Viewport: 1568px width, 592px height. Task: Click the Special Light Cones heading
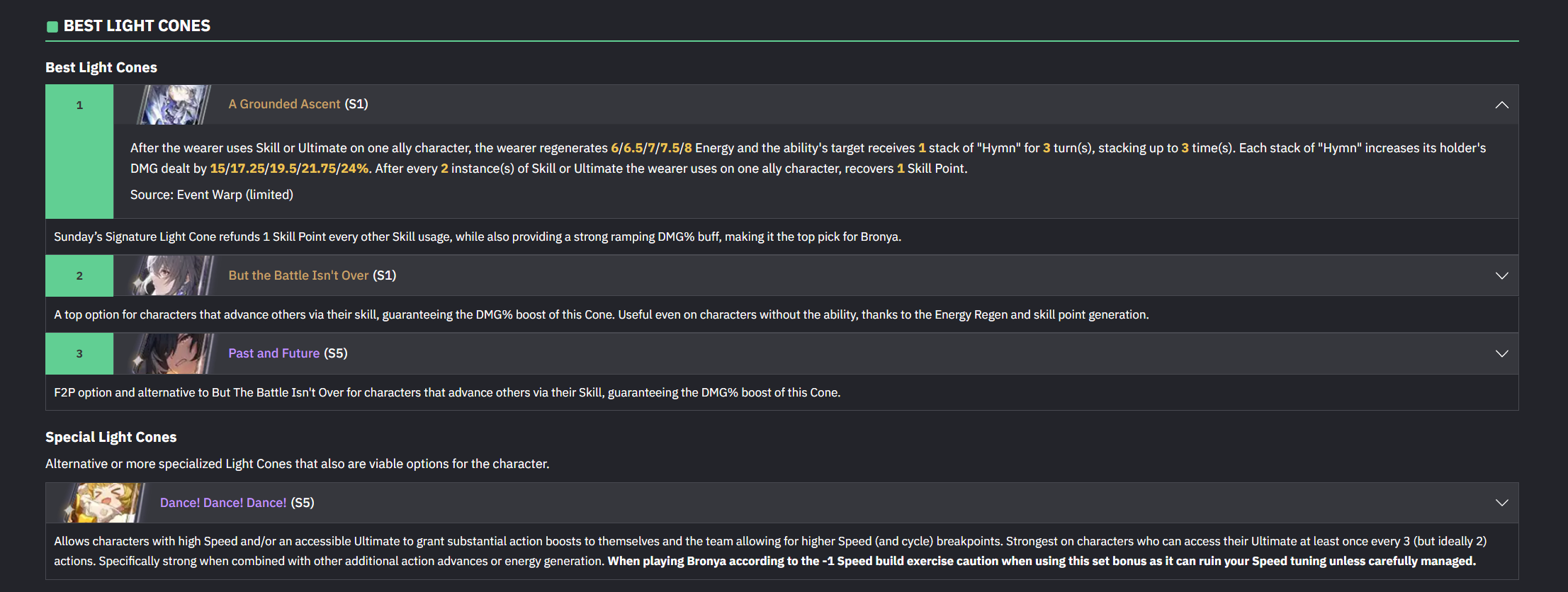(111, 437)
